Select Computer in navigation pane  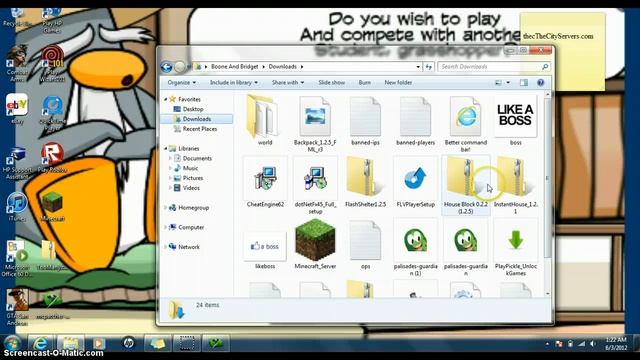(x=191, y=227)
